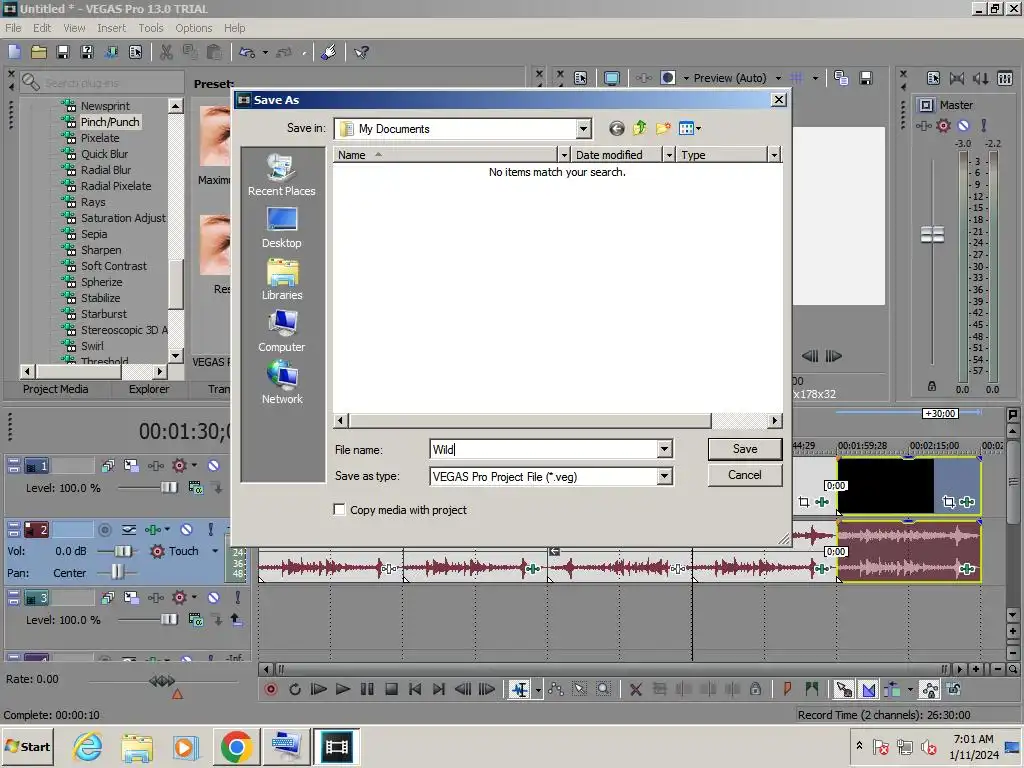
Task: Select Sepia in the plug-in list
Action: pyautogui.click(x=94, y=234)
